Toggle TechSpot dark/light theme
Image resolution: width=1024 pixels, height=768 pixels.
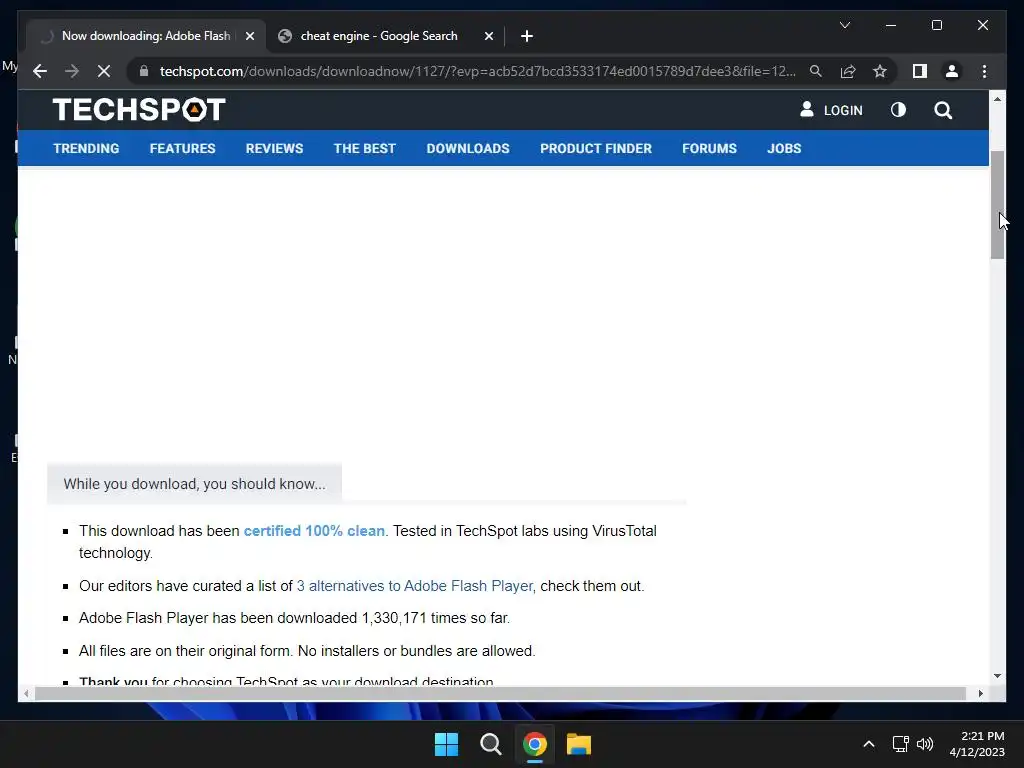click(x=899, y=110)
